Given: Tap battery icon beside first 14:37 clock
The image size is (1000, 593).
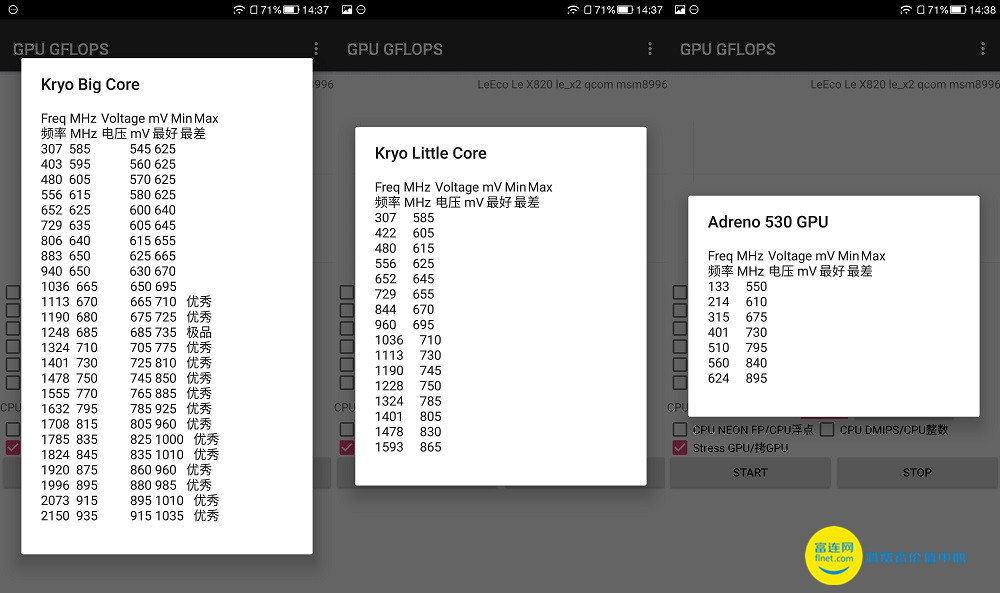Looking at the screenshot, I should [x=291, y=10].
